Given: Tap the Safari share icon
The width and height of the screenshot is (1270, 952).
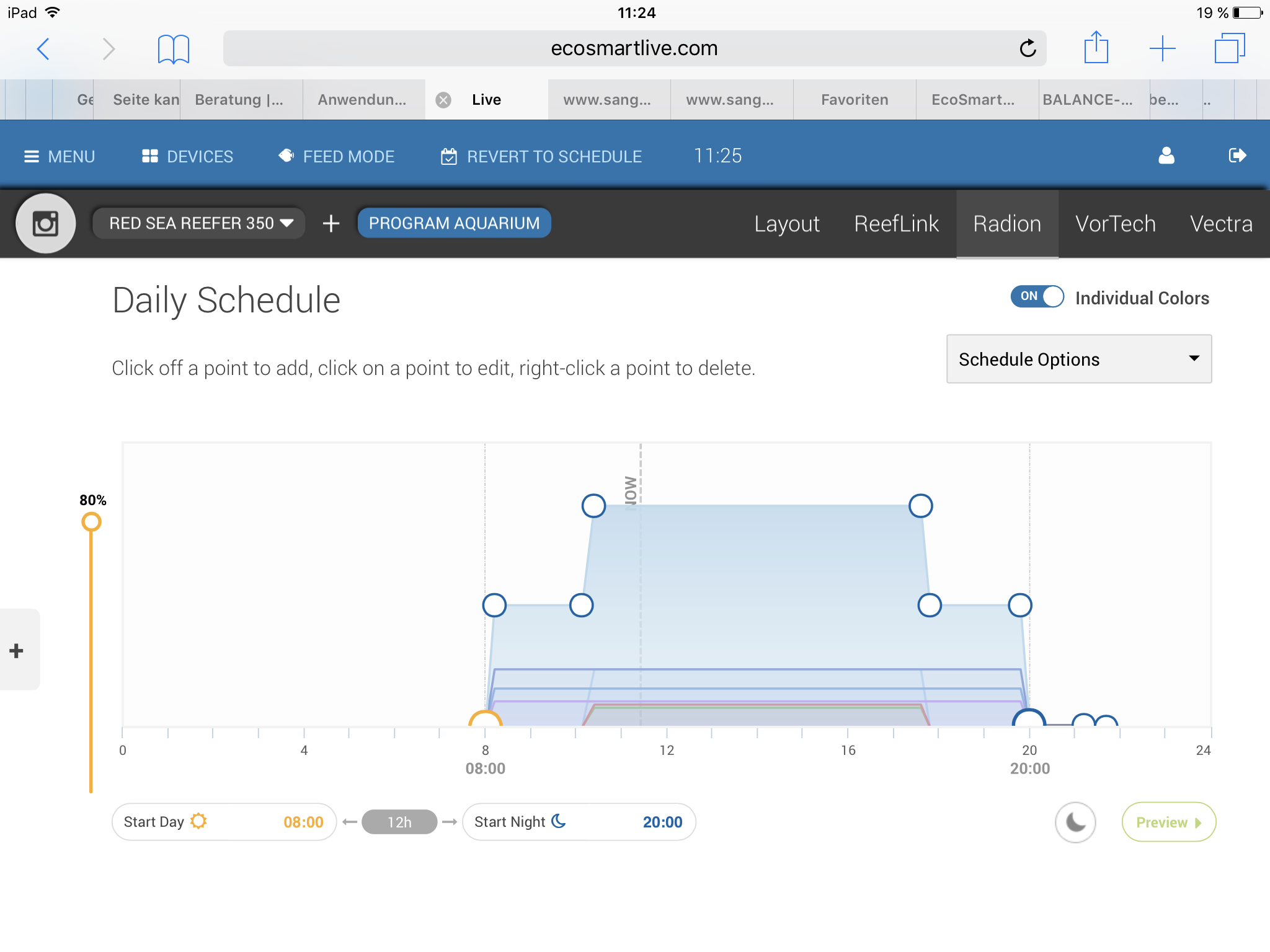Looking at the screenshot, I should click(1096, 48).
